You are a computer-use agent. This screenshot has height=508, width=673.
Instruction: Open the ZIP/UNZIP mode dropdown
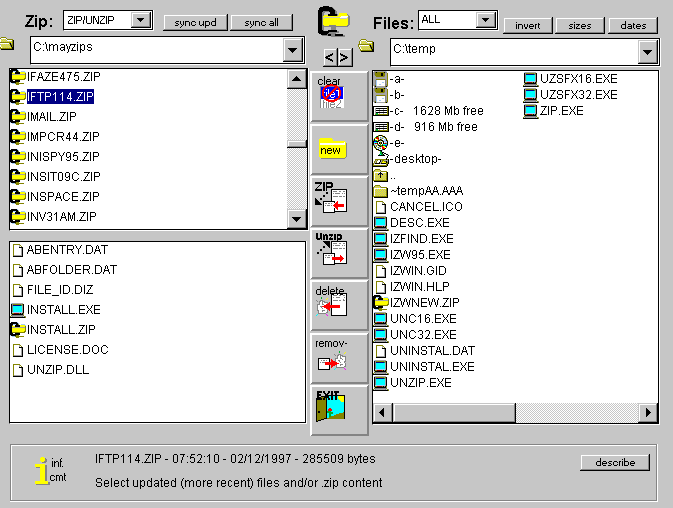[x=141, y=20]
